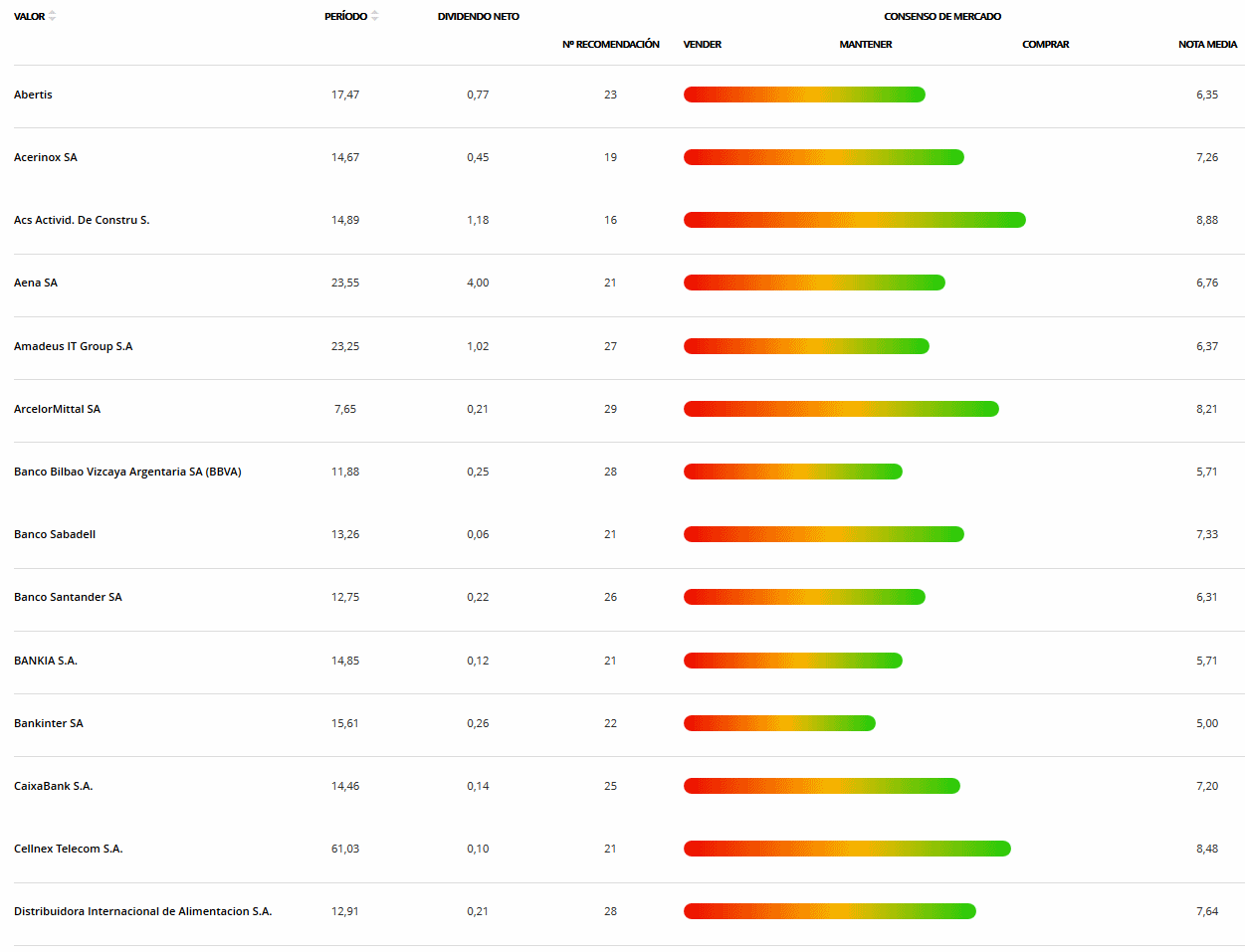Click the CONSENSO DE MERCADO header
Screen dimensions: 1245x952
942,16
